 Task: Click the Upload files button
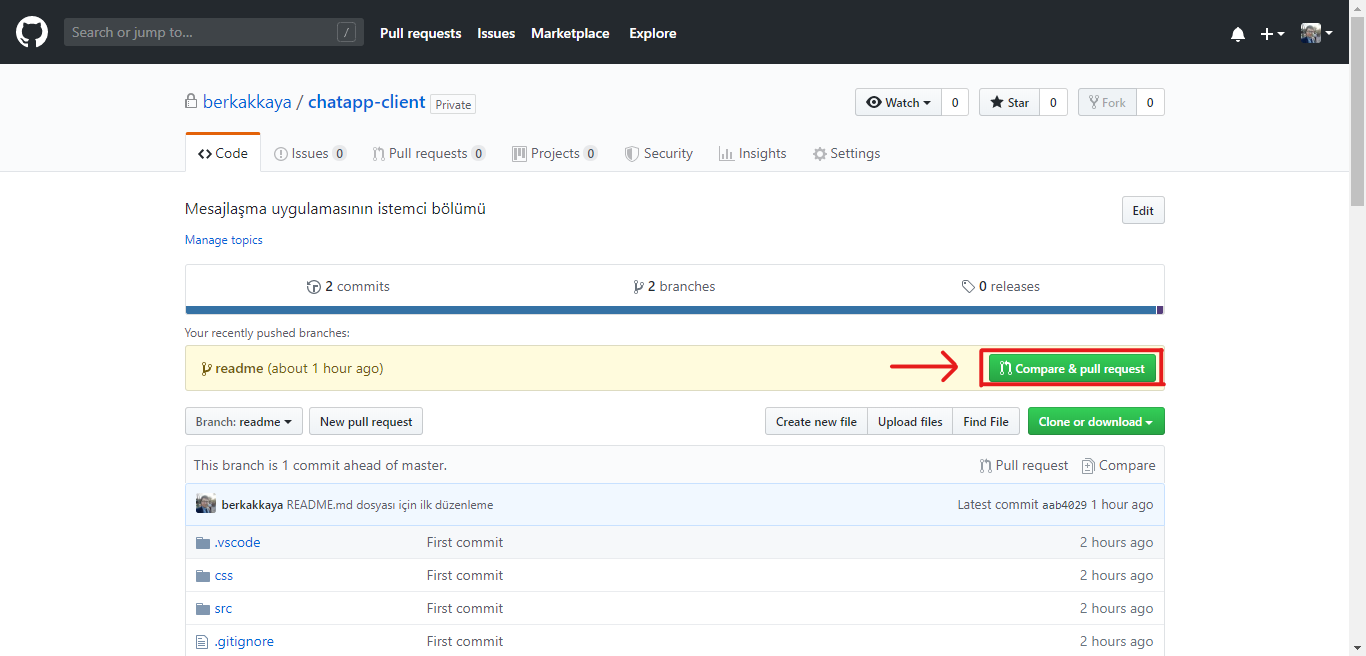tap(910, 421)
